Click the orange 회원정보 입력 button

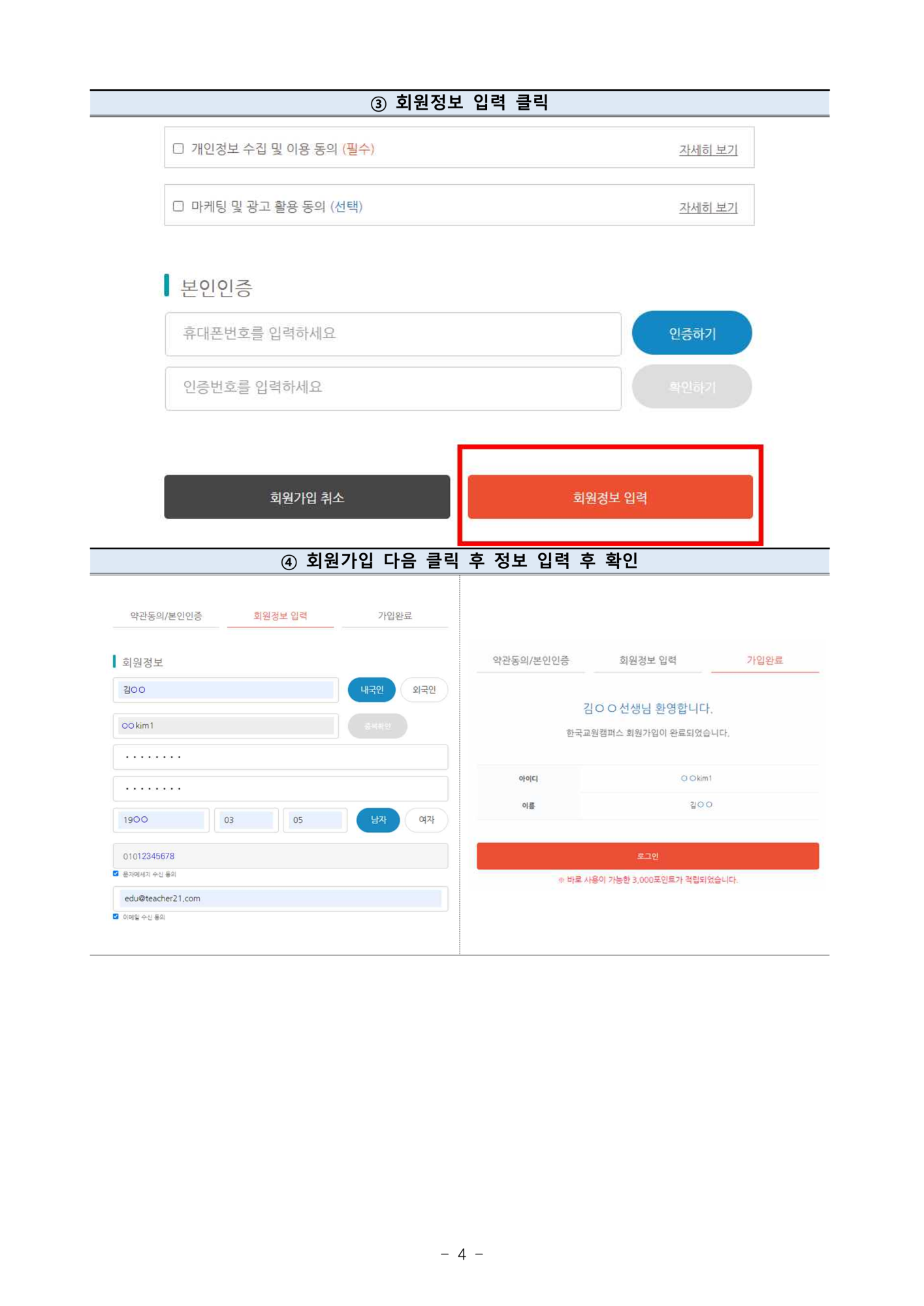[x=611, y=498]
